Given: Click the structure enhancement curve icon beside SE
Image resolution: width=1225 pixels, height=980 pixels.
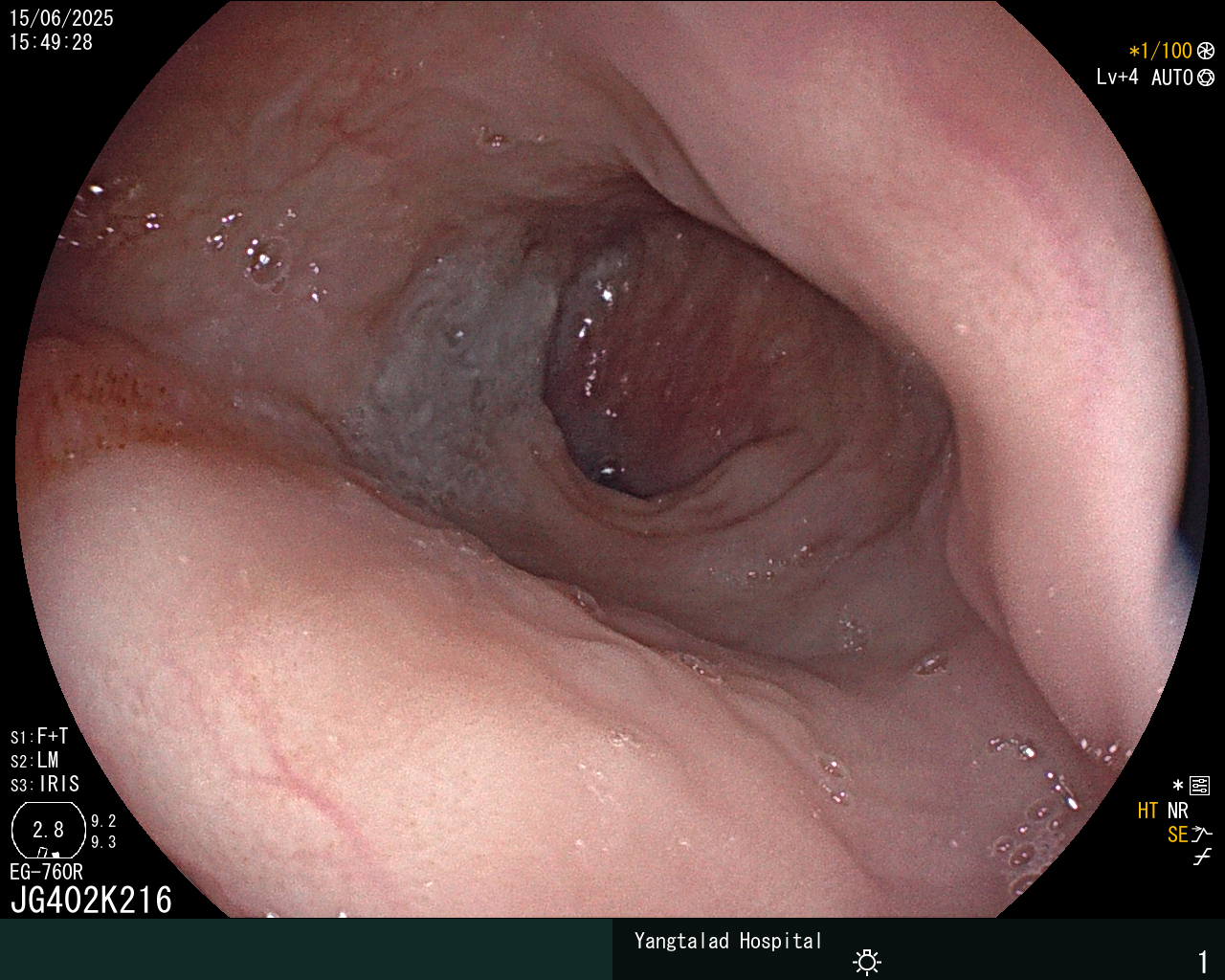Looking at the screenshot, I should click(x=1202, y=835).
